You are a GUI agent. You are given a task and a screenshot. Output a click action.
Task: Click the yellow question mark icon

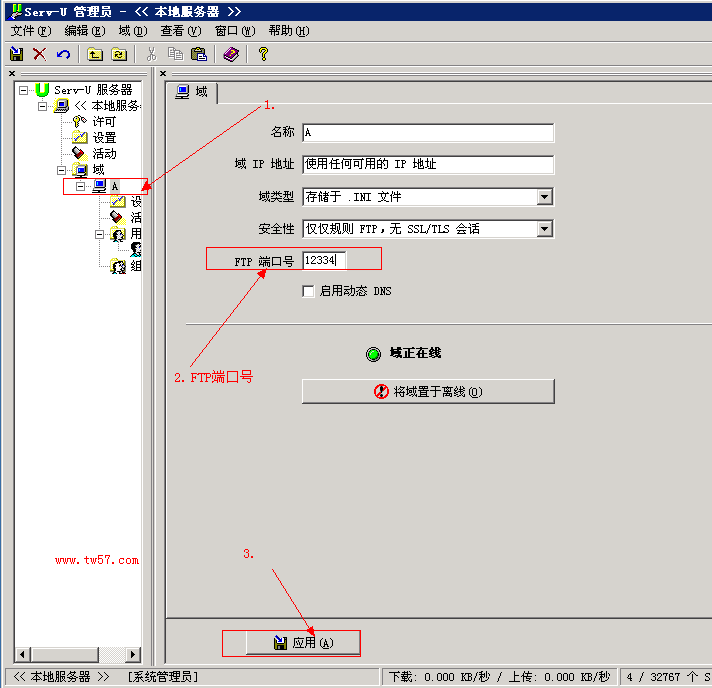pyautogui.click(x=264, y=54)
